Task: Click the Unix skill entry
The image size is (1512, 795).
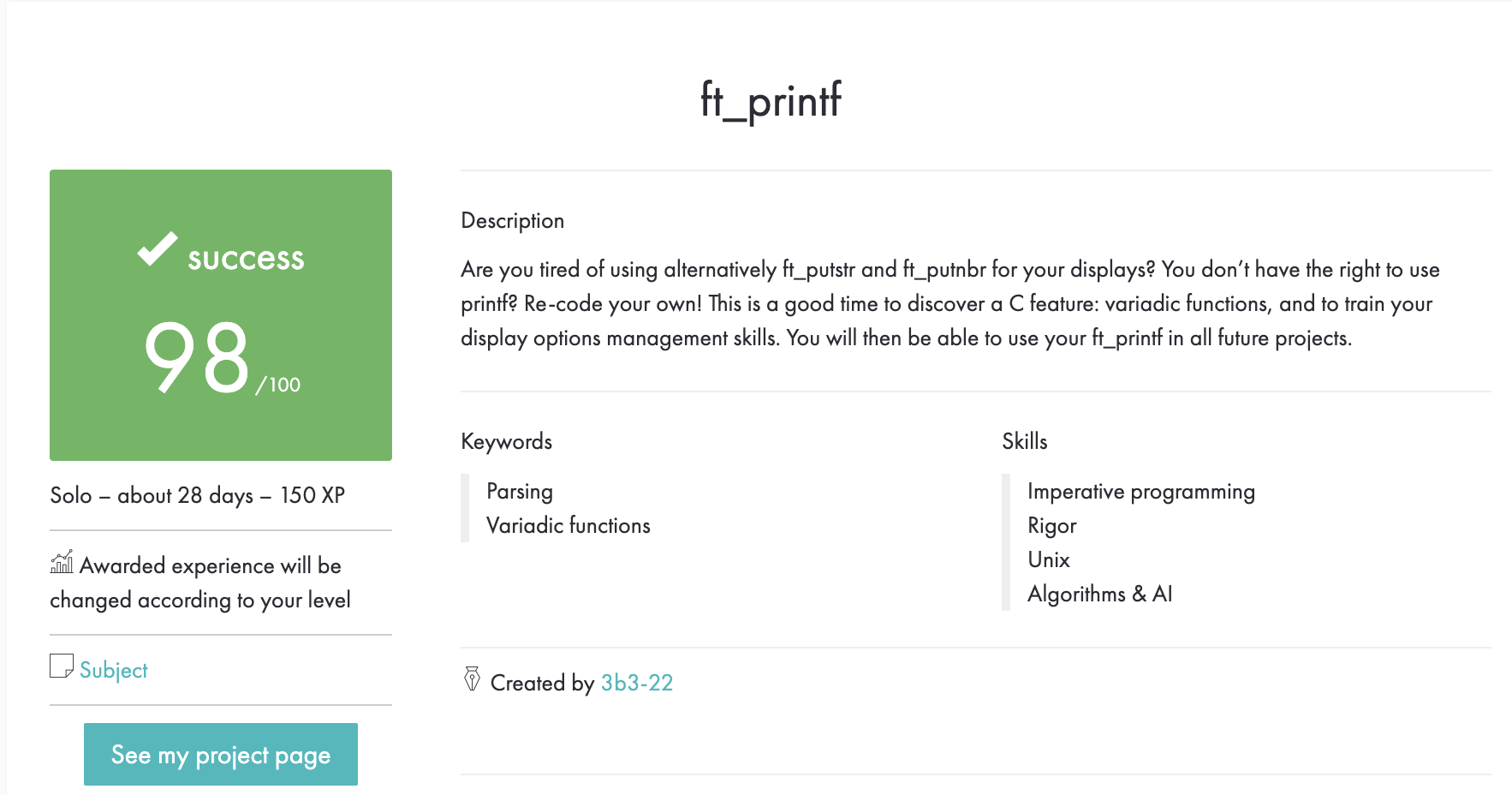Action: click(1049, 559)
